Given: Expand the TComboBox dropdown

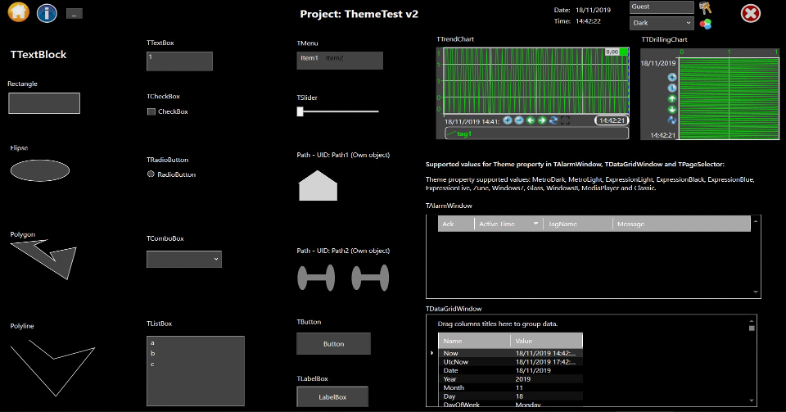Looking at the screenshot, I should pos(184,259).
